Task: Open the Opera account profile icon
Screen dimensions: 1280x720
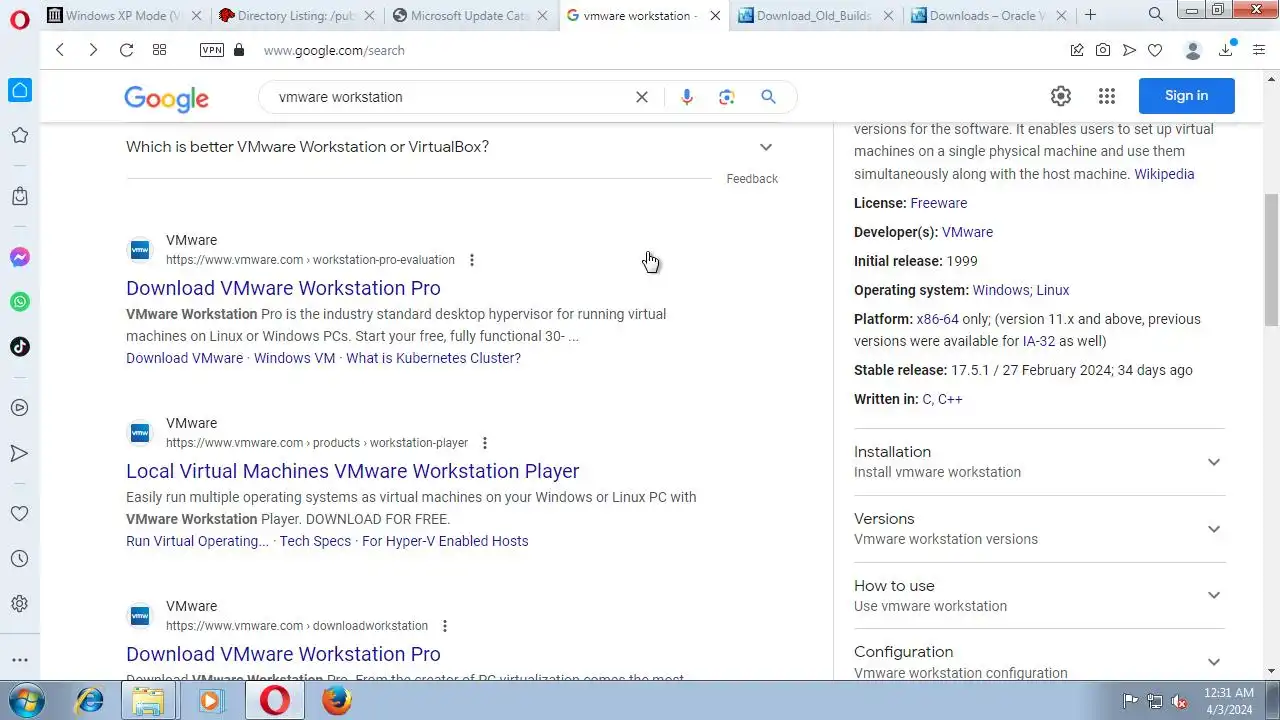Action: pos(1193,50)
